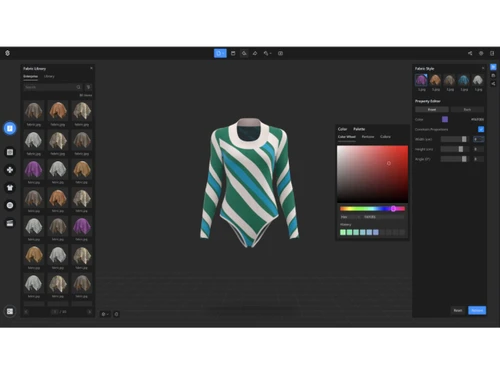Click the Reset button in Fabric Style panel

[x=458, y=310]
